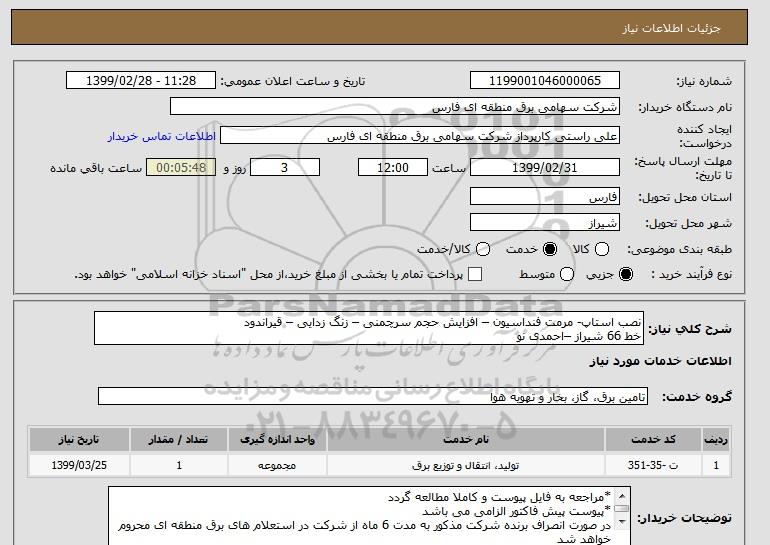770x545 pixels.
Task: Click the response deadline date 1399/02/31 field
Action: click(x=545, y=167)
